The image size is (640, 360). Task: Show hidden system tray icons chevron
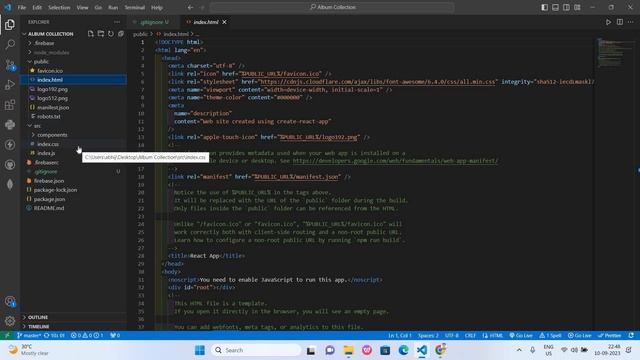pyautogui.click(x=519, y=350)
